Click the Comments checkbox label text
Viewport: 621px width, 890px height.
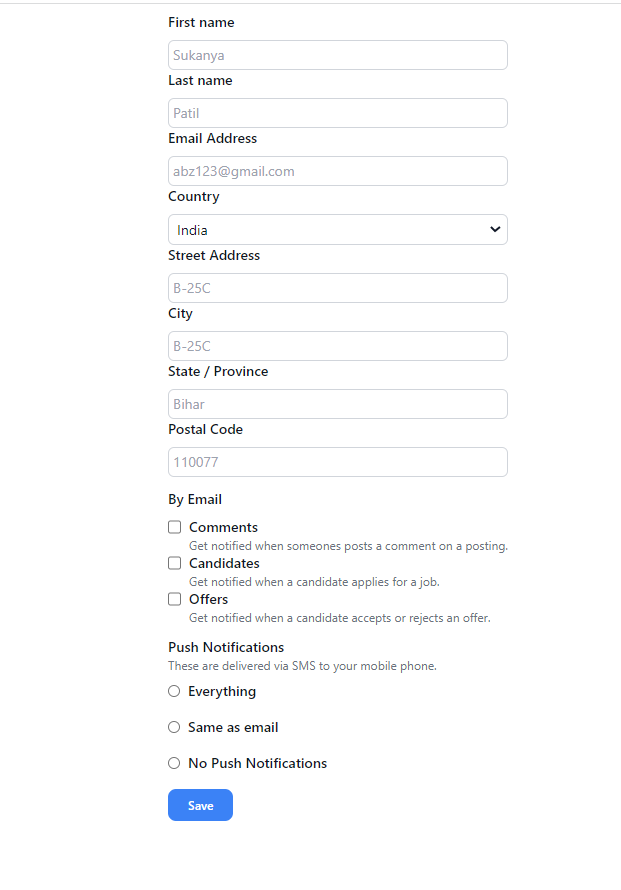(x=223, y=527)
